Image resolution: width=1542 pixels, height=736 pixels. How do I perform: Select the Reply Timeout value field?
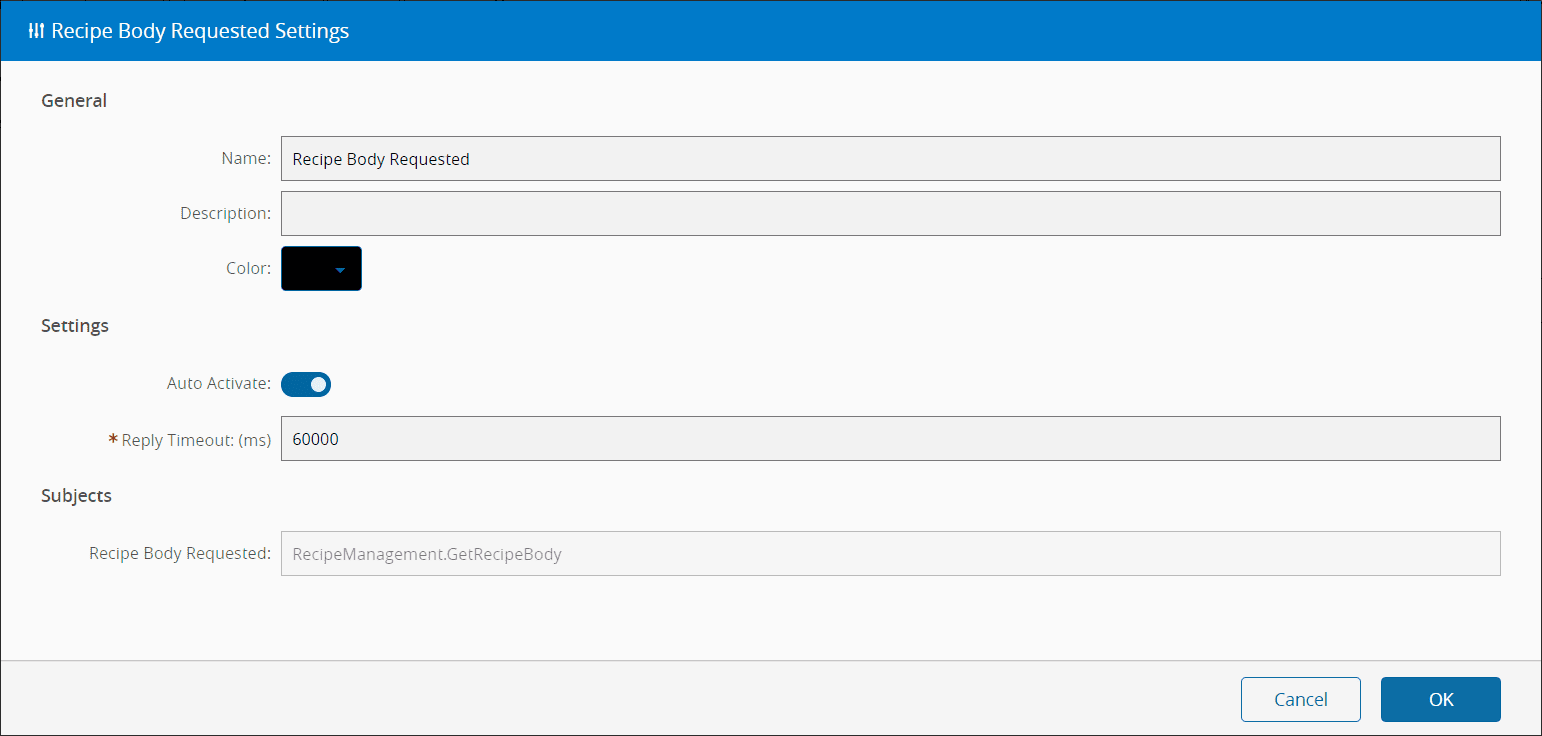point(890,439)
